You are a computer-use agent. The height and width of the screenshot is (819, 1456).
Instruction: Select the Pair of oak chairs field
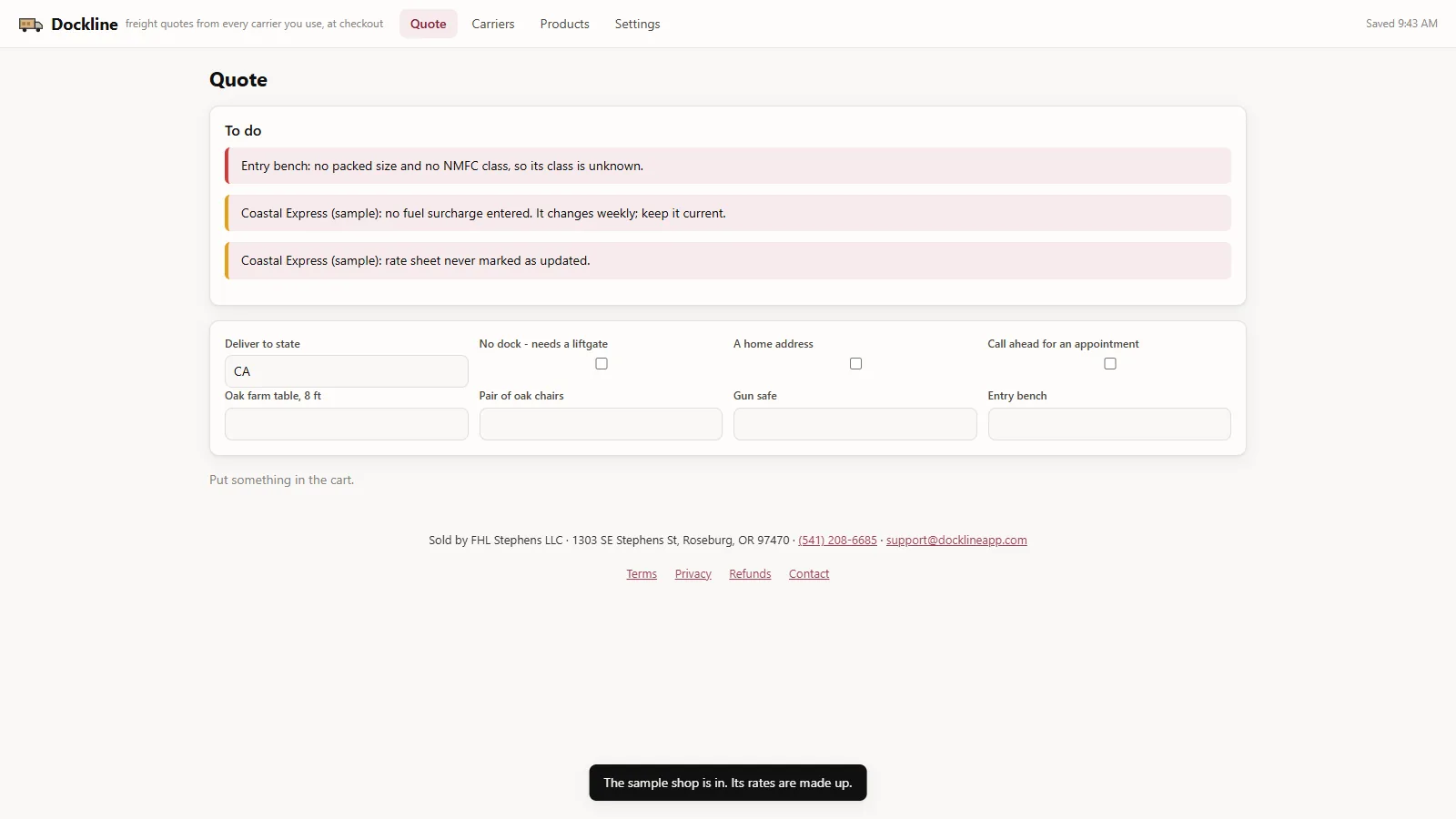601,424
